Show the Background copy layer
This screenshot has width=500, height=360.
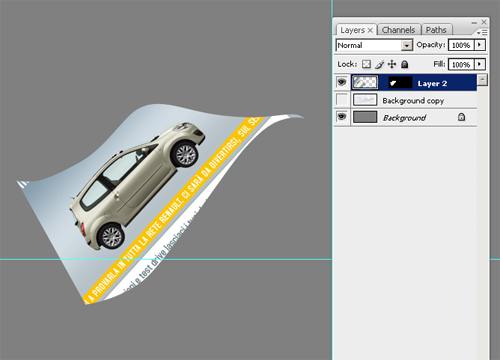(342, 99)
